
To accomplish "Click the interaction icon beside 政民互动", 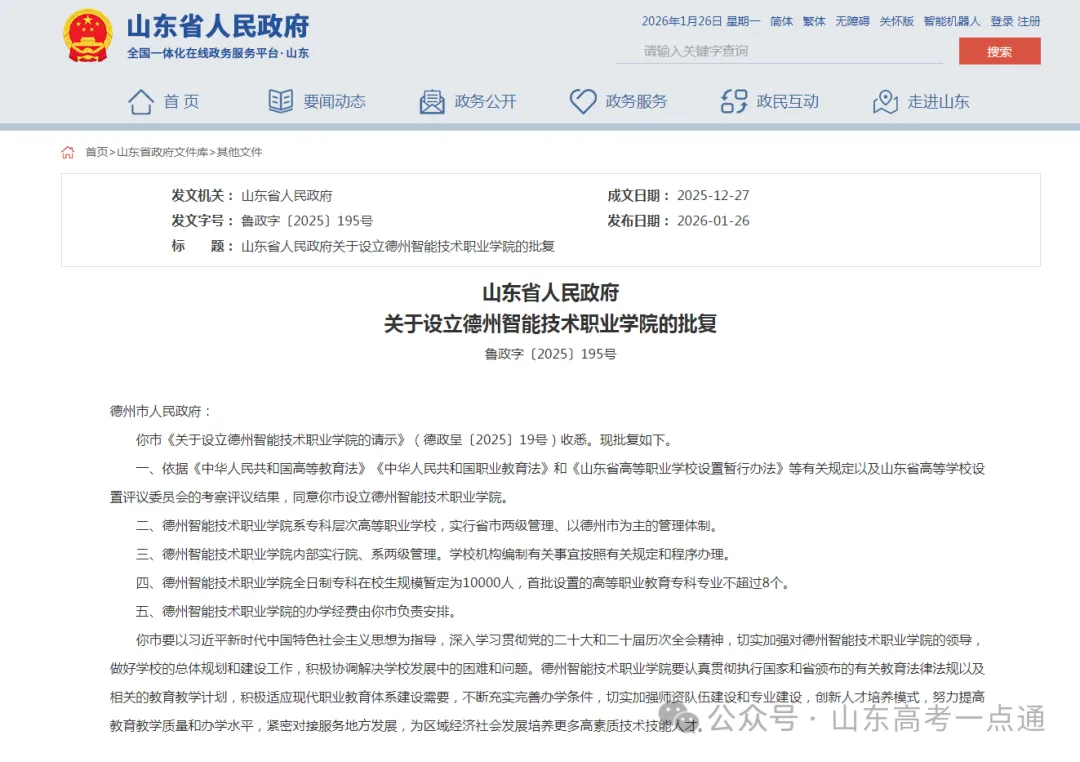I will click(734, 101).
